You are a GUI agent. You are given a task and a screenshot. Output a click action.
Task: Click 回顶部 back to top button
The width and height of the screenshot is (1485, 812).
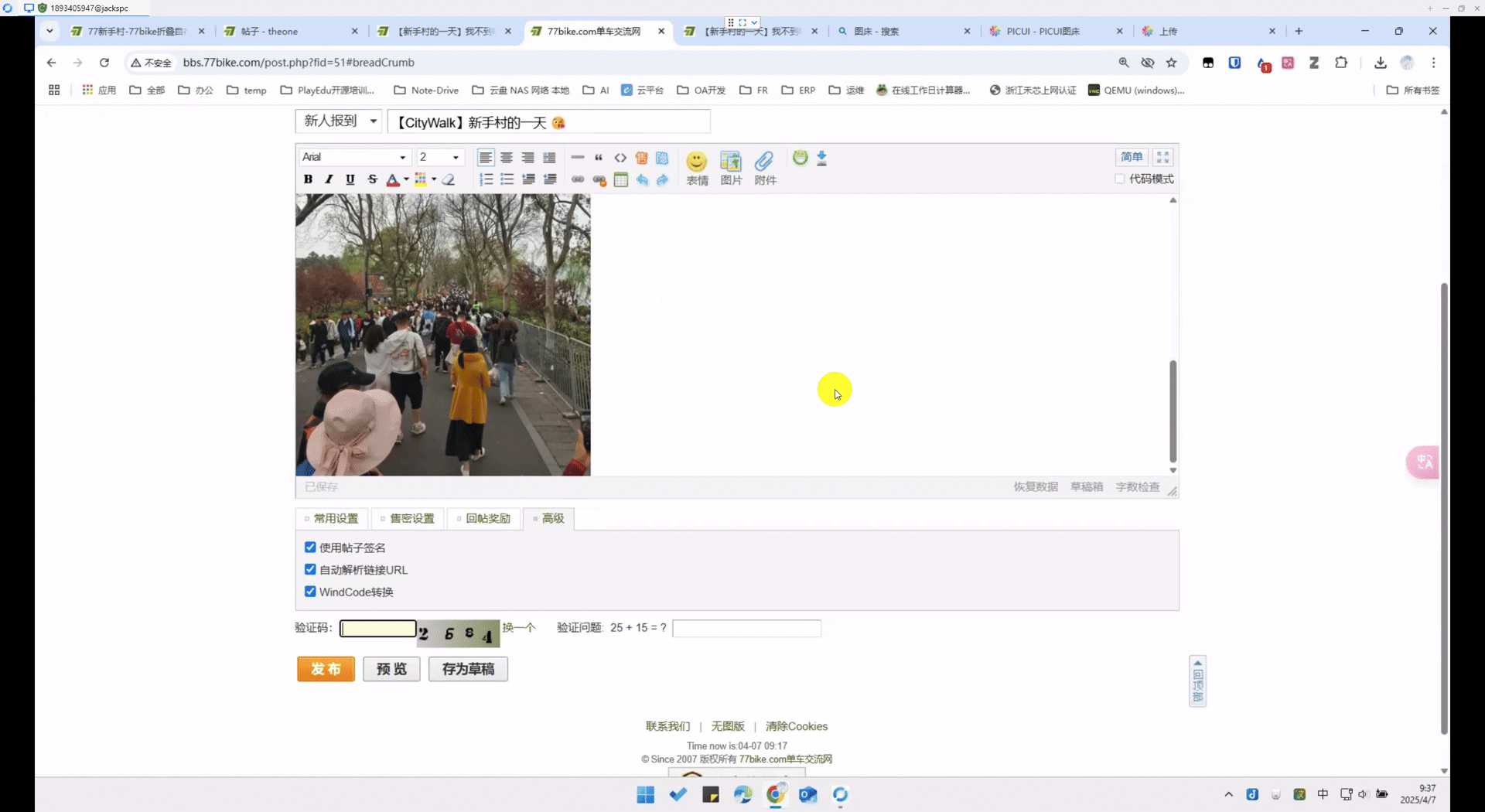(x=1197, y=681)
